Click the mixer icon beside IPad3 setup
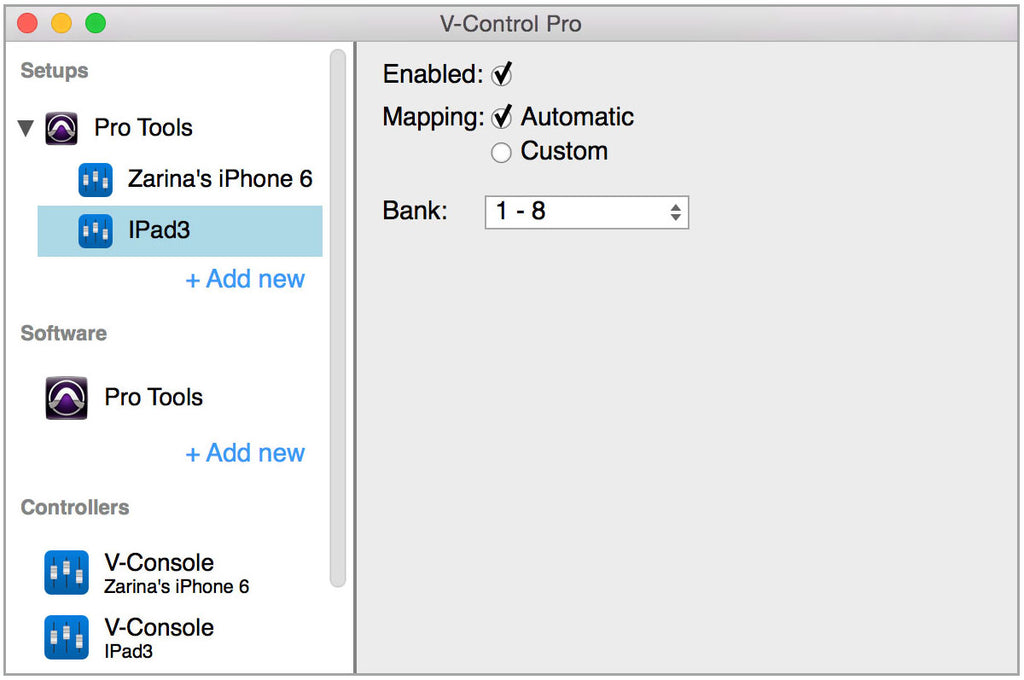 click(95, 231)
